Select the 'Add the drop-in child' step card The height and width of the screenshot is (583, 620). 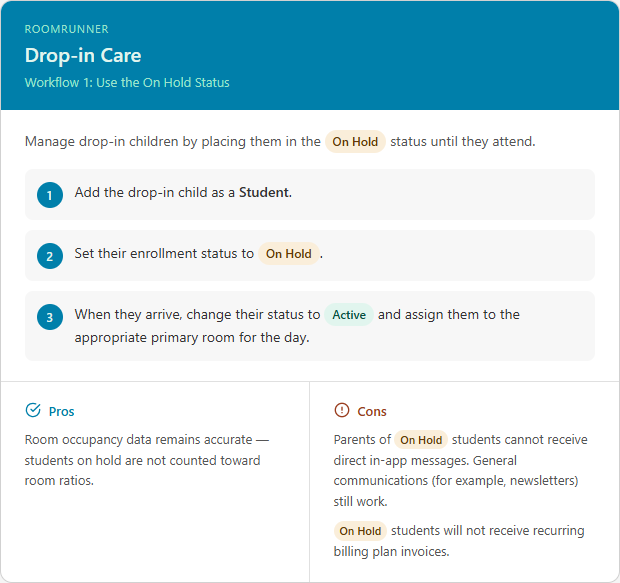pos(310,195)
